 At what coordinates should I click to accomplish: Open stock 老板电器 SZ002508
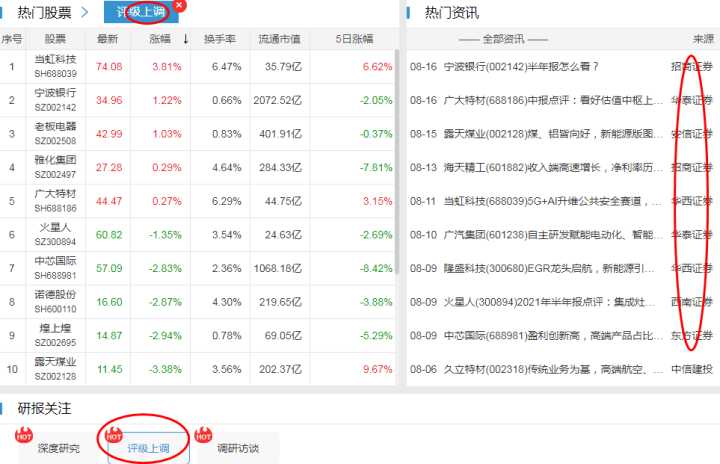click(x=55, y=133)
